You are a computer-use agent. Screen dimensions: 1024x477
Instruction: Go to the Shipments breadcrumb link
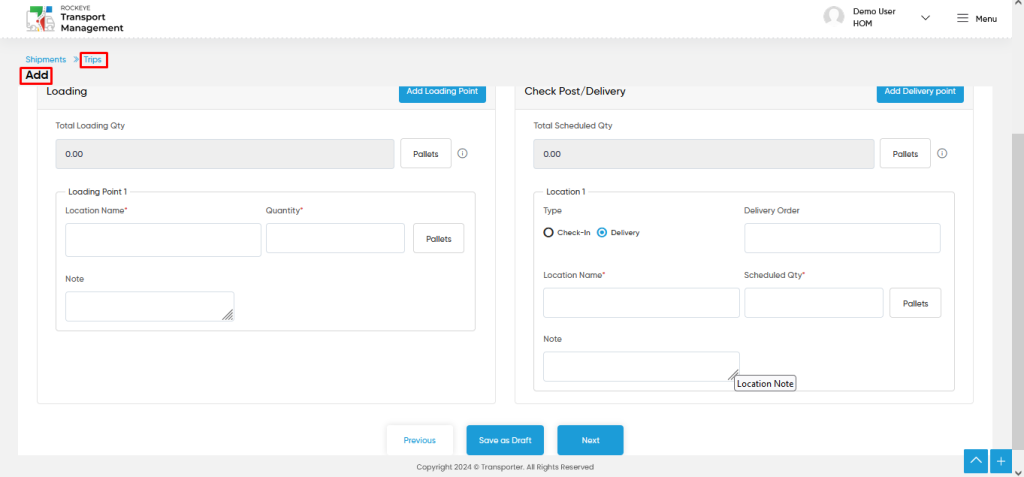(46, 59)
